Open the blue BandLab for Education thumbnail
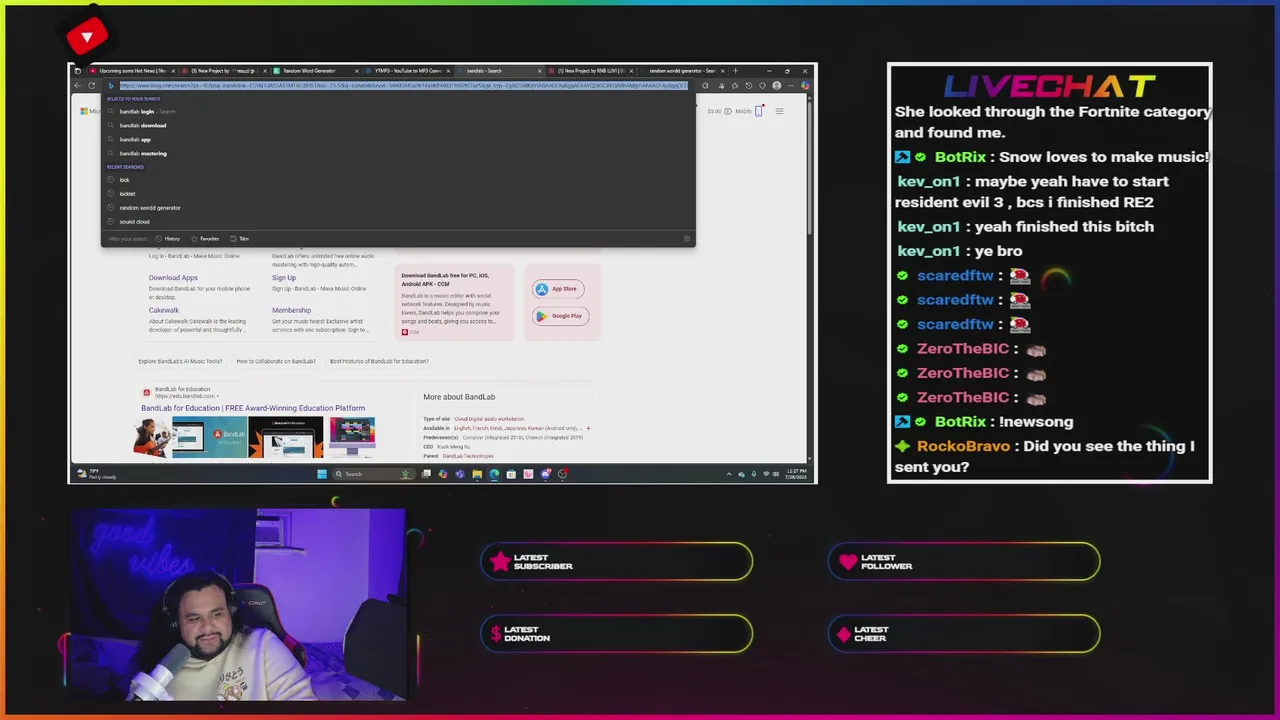The height and width of the screenshot is (720, 1280). pos(210,438)
